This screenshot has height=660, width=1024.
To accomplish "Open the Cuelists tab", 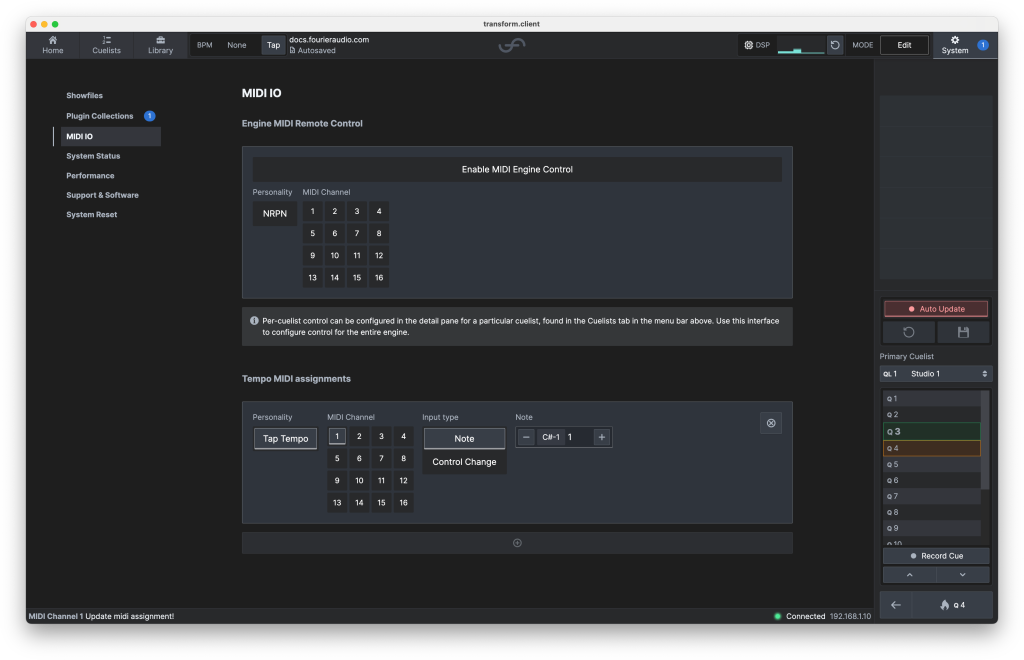I will coord(106,45).
